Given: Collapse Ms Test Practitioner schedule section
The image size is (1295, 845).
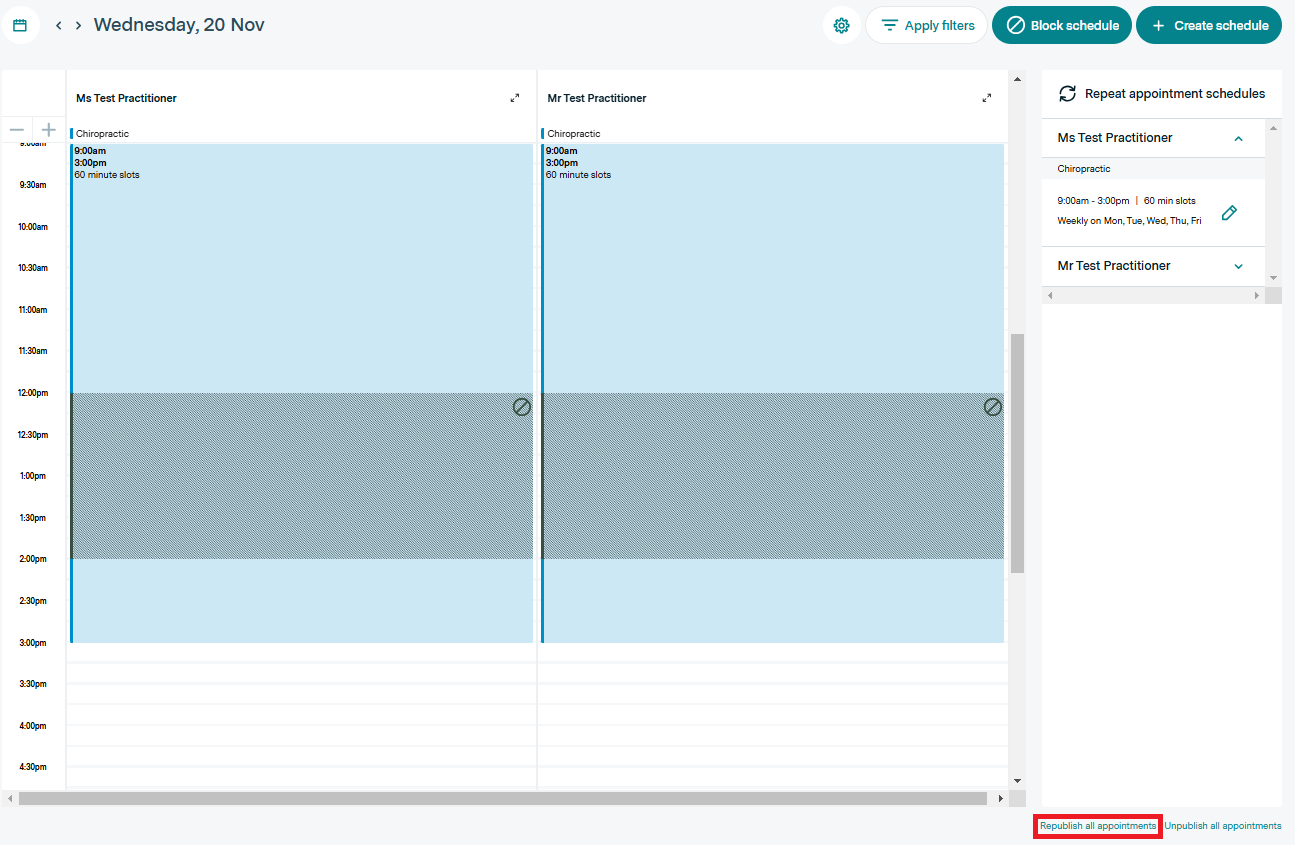Looking at the screenshot, I should [x=1238, y=139].
